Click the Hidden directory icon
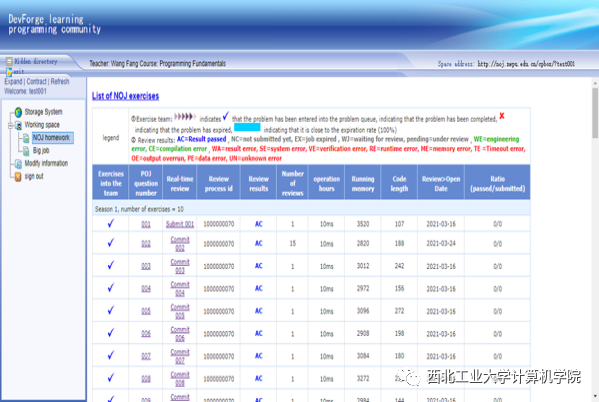 [x=9, y=61]
